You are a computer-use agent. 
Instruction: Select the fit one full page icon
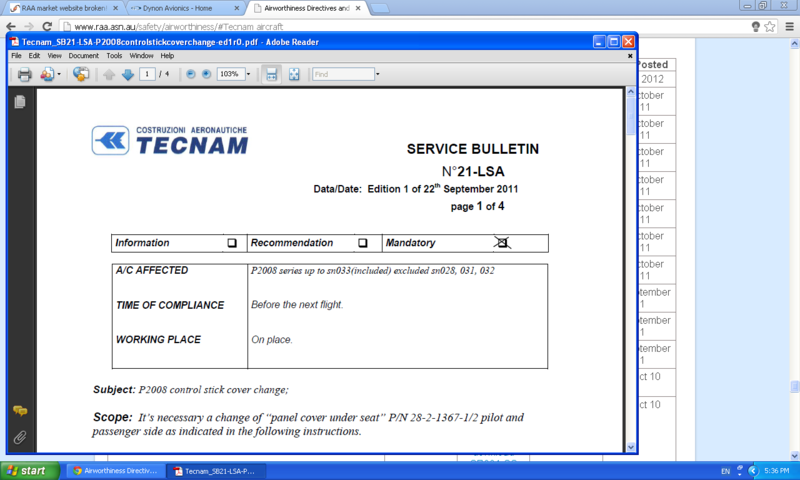[294, 74]
